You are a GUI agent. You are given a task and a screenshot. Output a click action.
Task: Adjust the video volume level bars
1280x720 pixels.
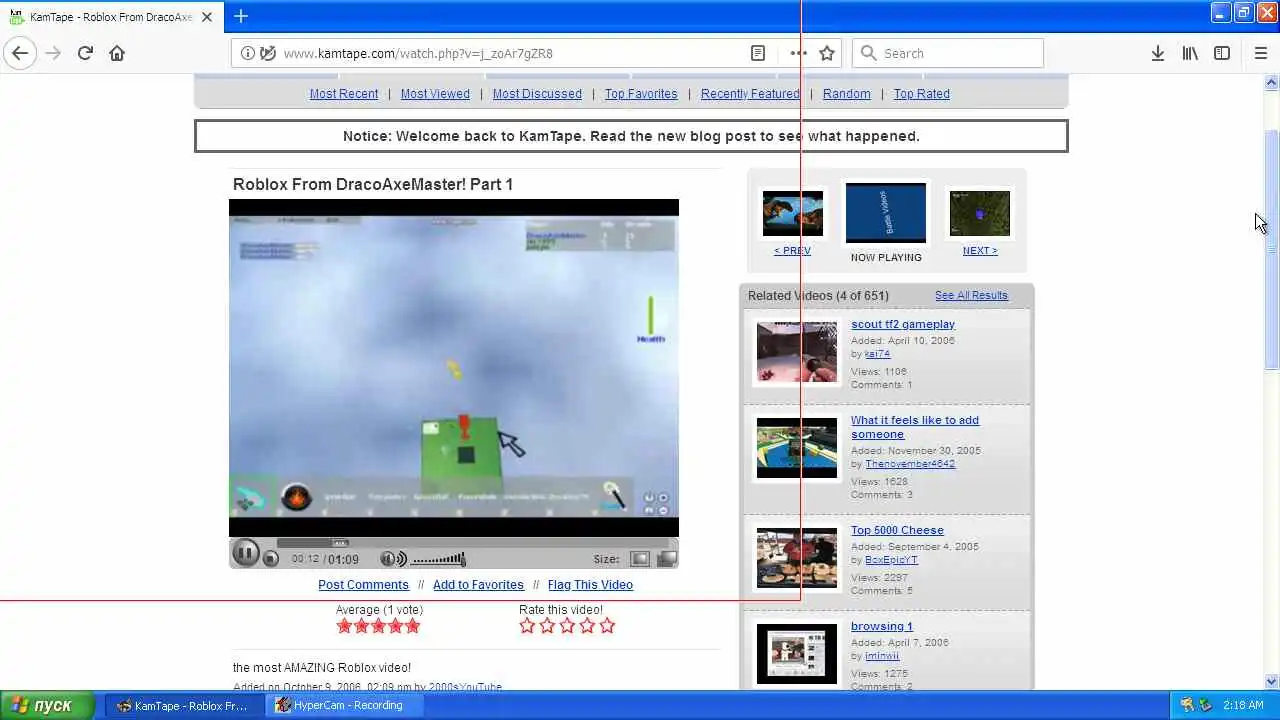(x=439, y=559)
